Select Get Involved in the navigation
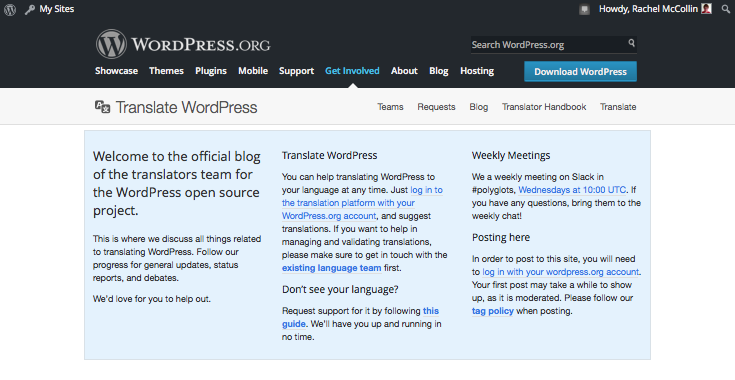 click(352, 71)
